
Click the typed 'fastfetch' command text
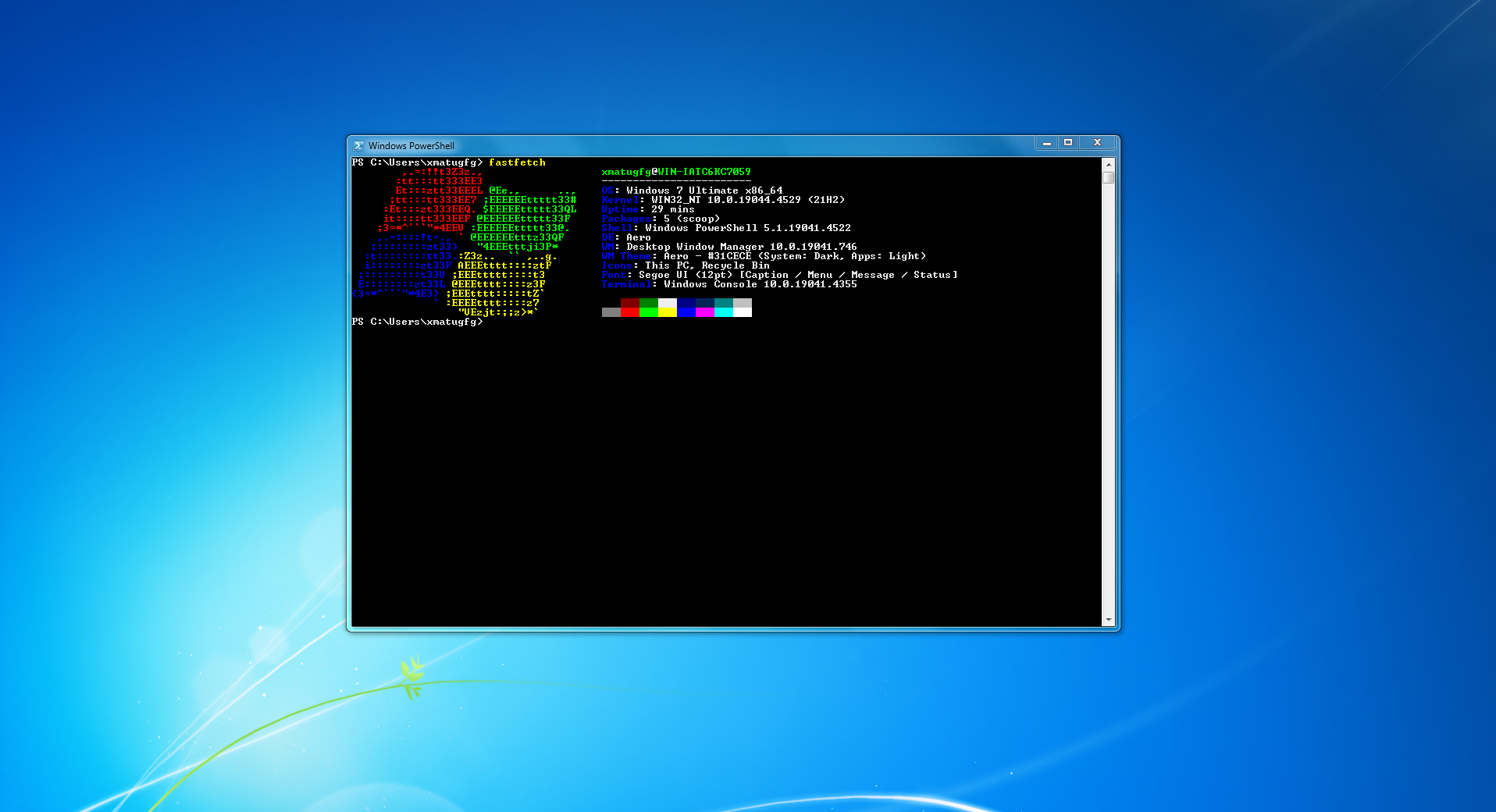click(x=517, y=162)
